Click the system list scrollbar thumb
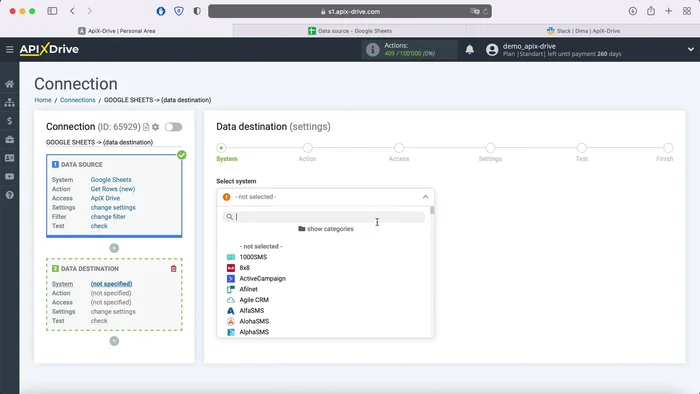The image size is (700, 394). coord(432,210)
